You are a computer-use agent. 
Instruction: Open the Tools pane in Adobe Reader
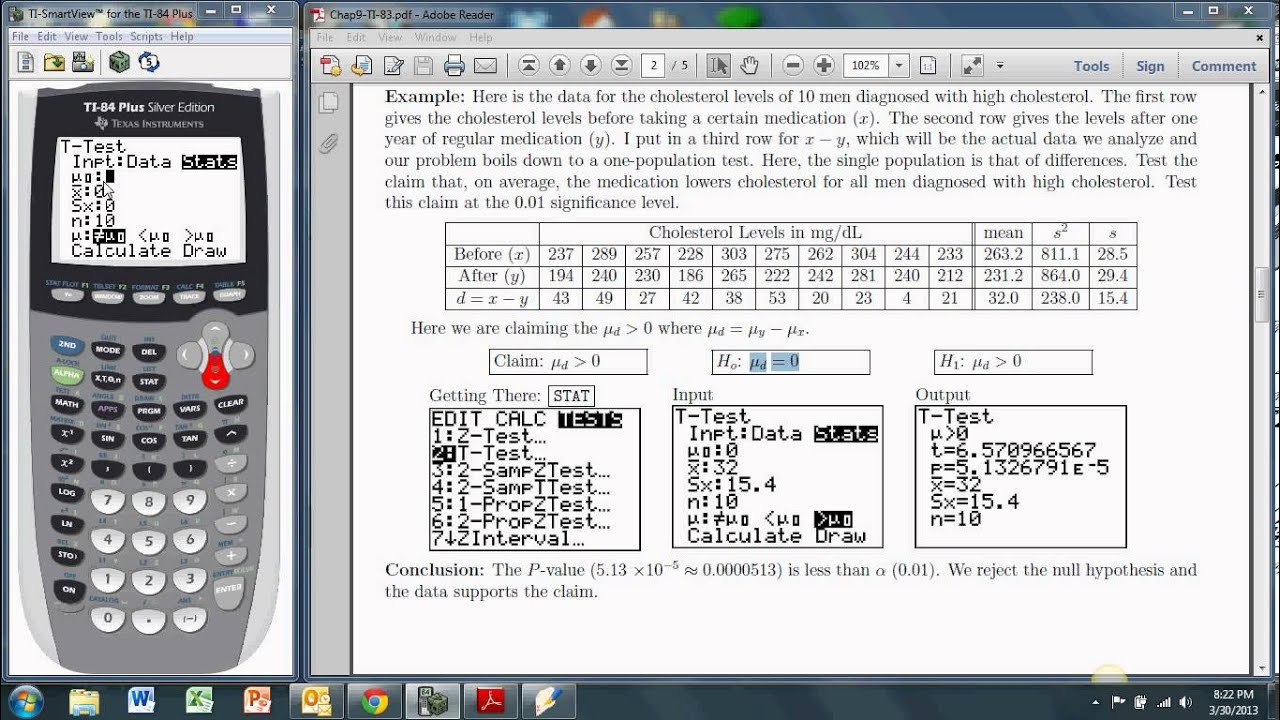(x=1091, y=66)
